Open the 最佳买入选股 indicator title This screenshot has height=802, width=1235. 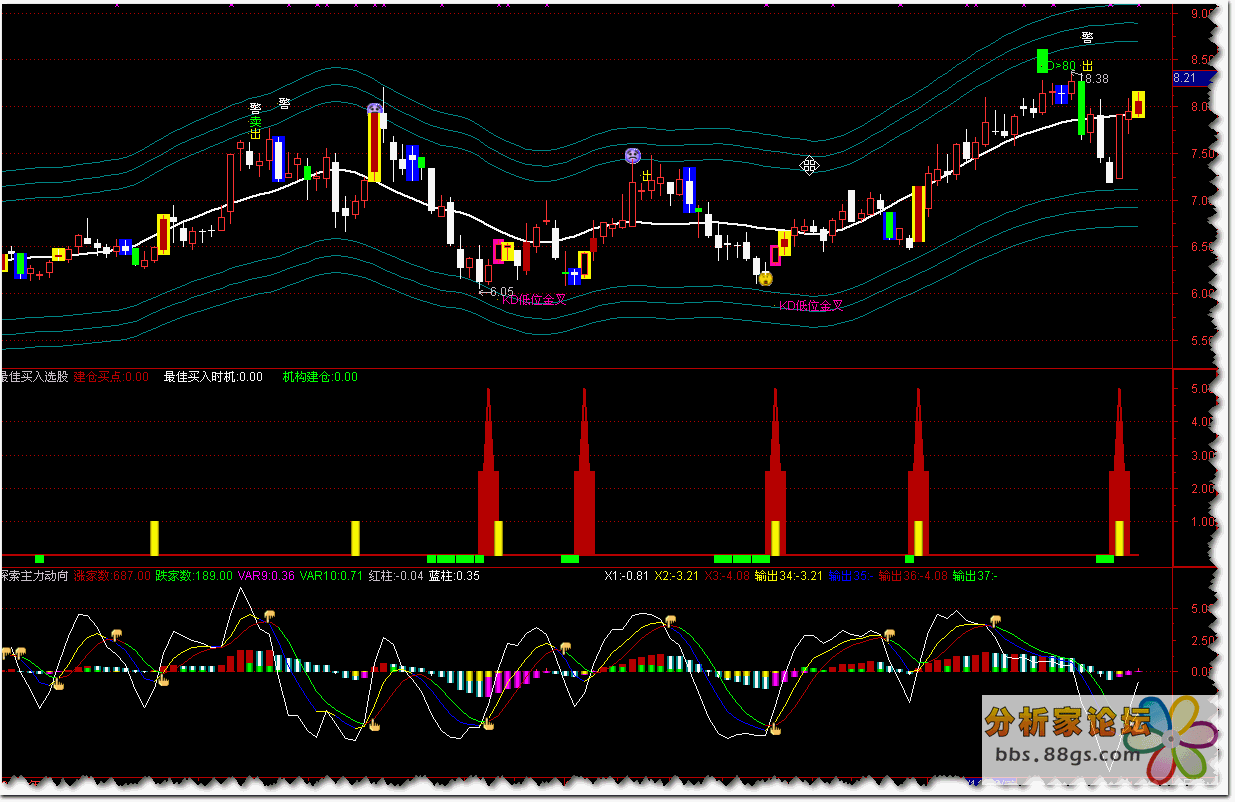pos(34,377)
